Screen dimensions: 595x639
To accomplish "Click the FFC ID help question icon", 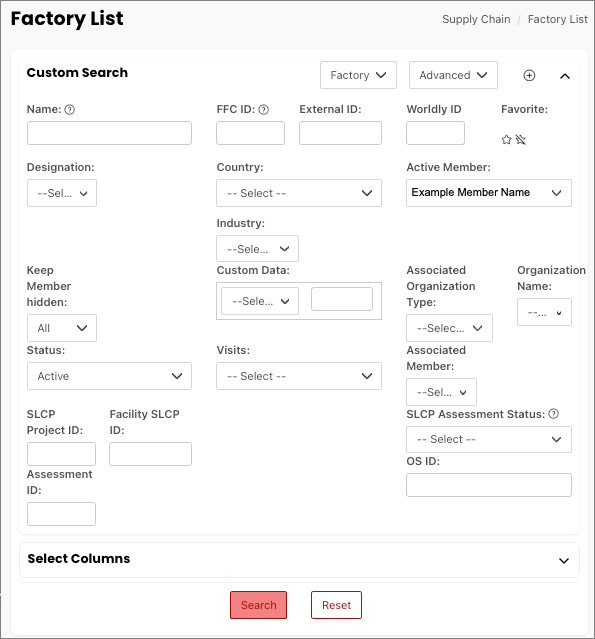I will tap(264, 110).
